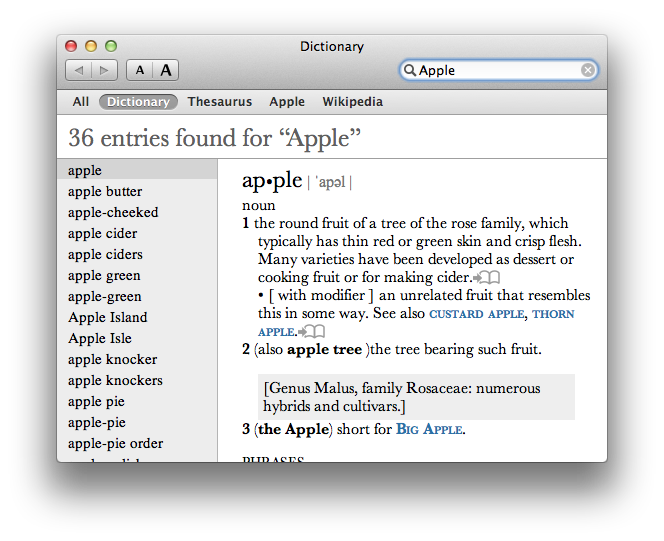664x541 pixels.
Task: Click the 'ap•ple' headword in the definition
Action: 272,181
